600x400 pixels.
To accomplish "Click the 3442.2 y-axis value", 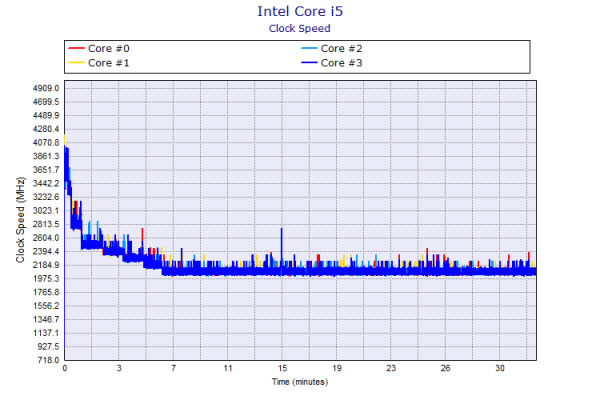I will click(46, 183).
